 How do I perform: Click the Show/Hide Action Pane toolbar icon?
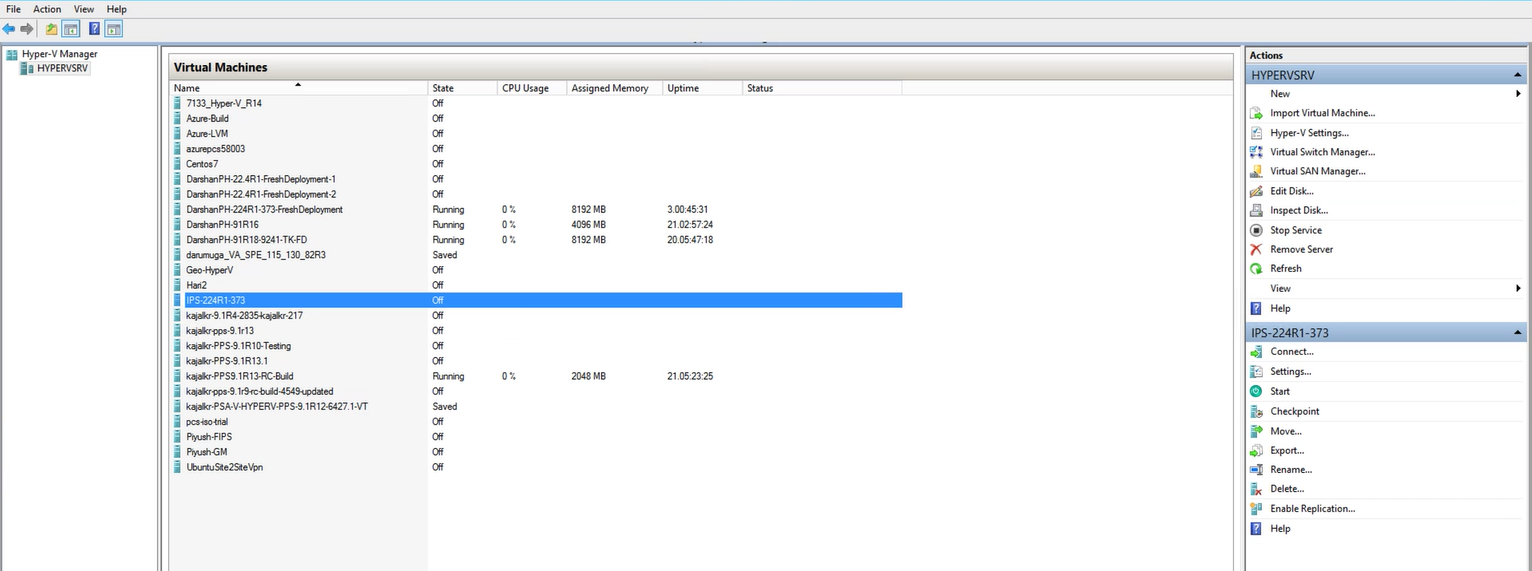(113, 28)
